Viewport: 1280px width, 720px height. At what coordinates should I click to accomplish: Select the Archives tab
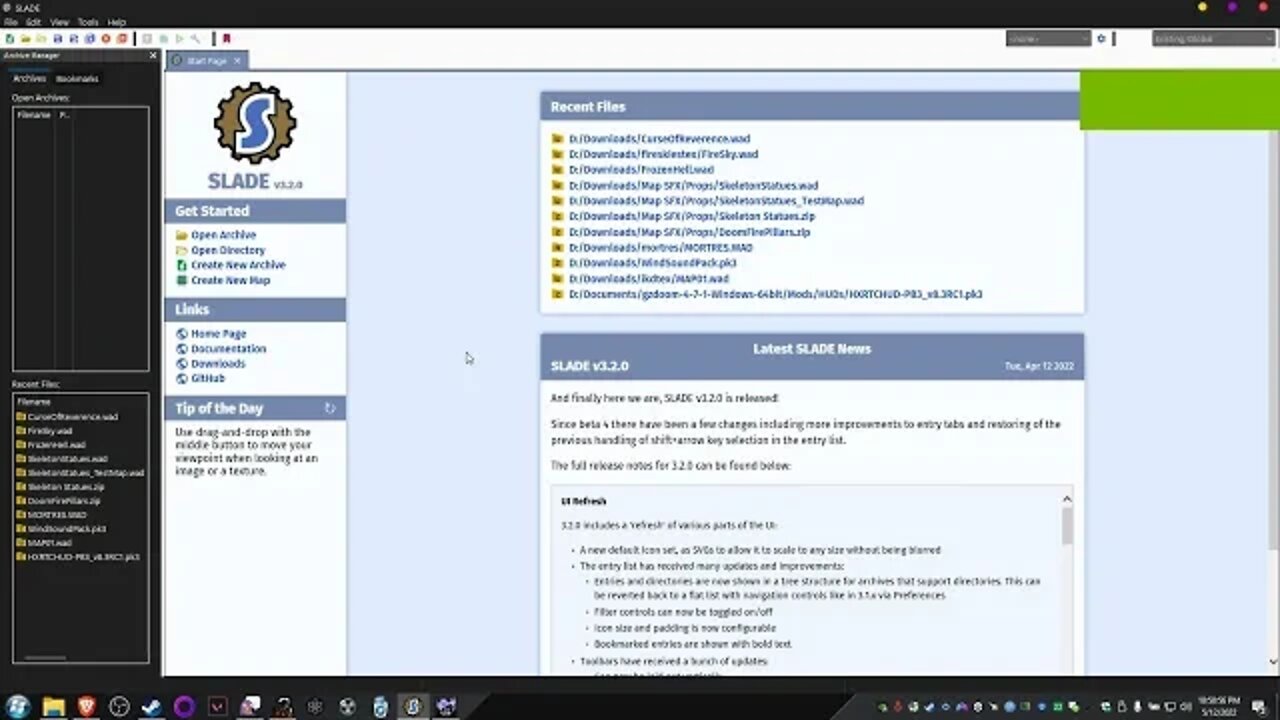(x=29, y=79)
